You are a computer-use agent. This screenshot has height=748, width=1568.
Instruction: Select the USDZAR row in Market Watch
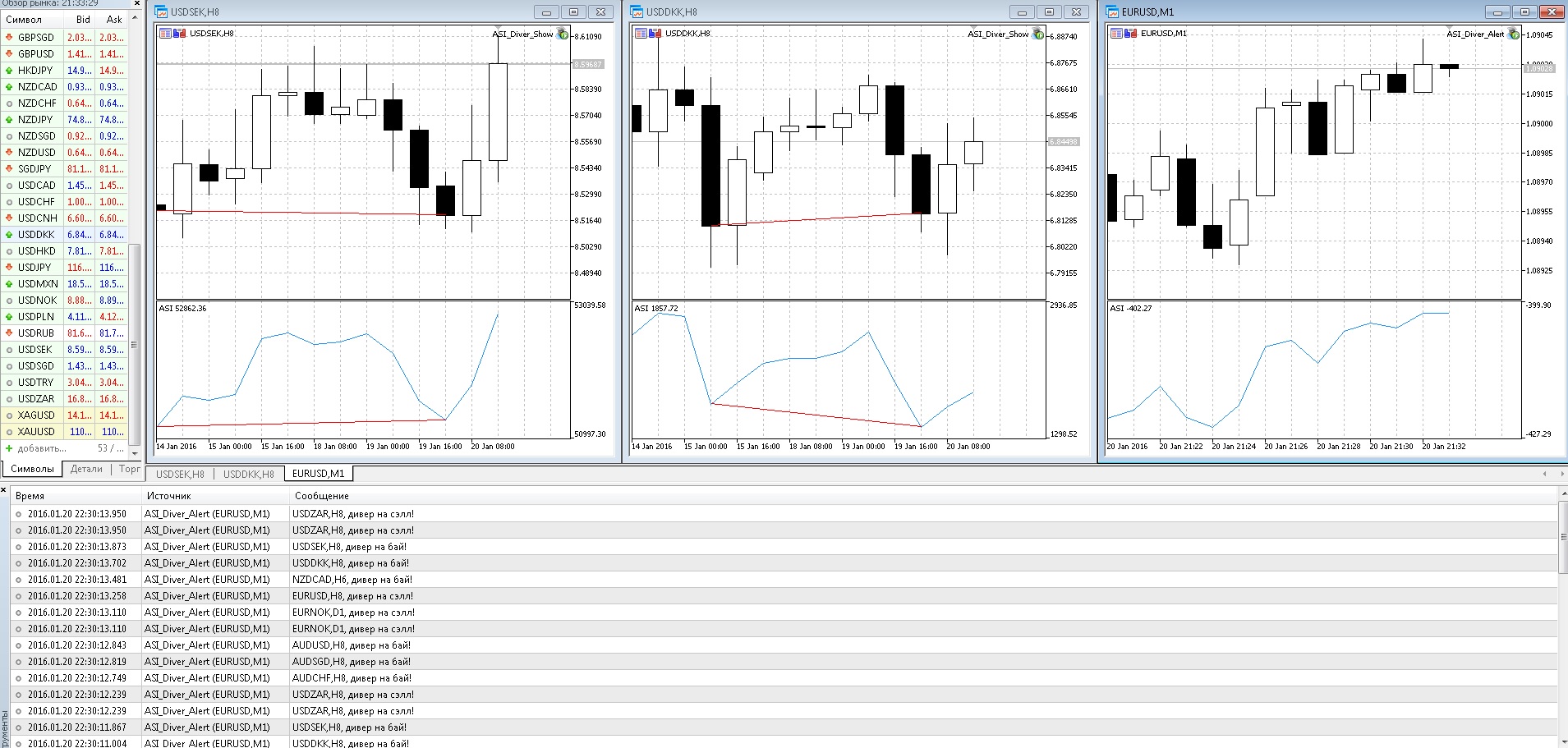(64, 399)
